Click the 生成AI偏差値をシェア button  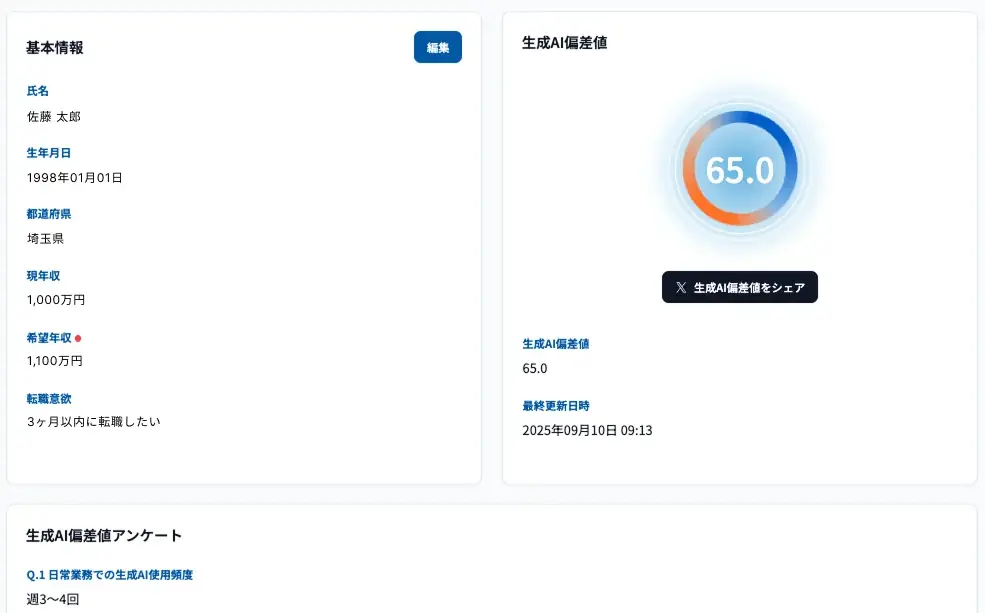pos(739,287)
